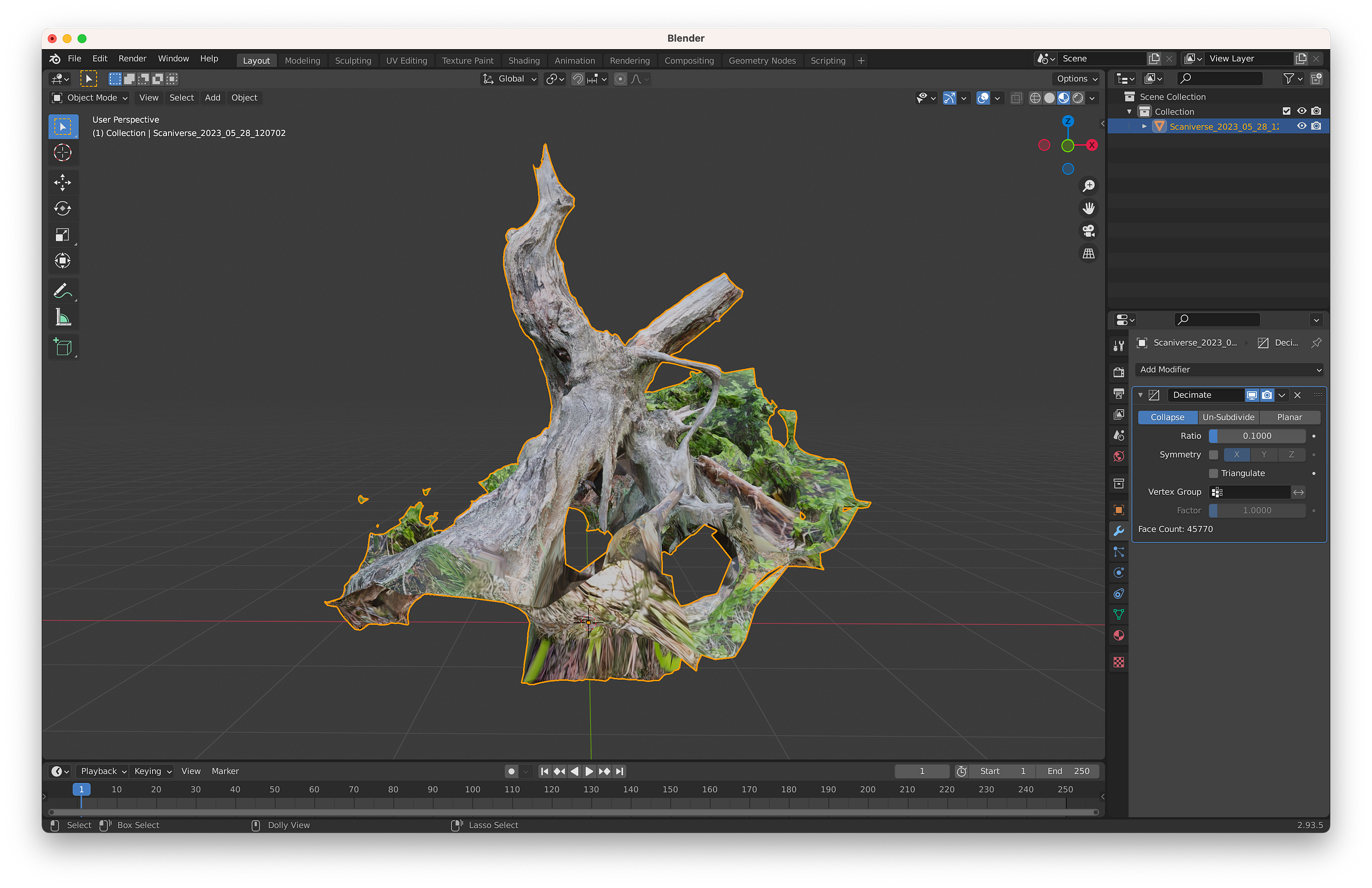
Task: Select the Move tool in toolbar
Action: pos(62,183)
